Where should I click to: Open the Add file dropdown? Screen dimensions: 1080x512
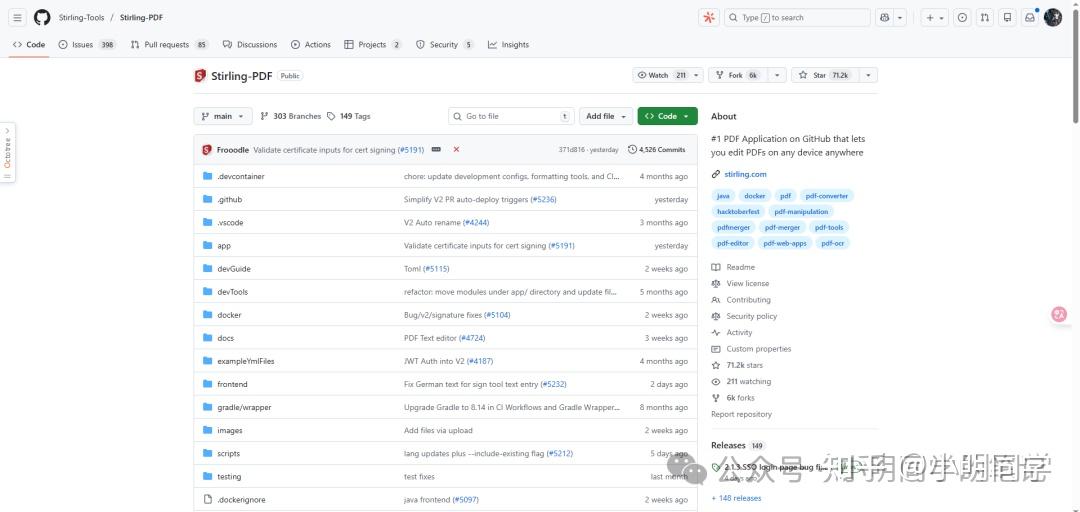click(606, 116)
